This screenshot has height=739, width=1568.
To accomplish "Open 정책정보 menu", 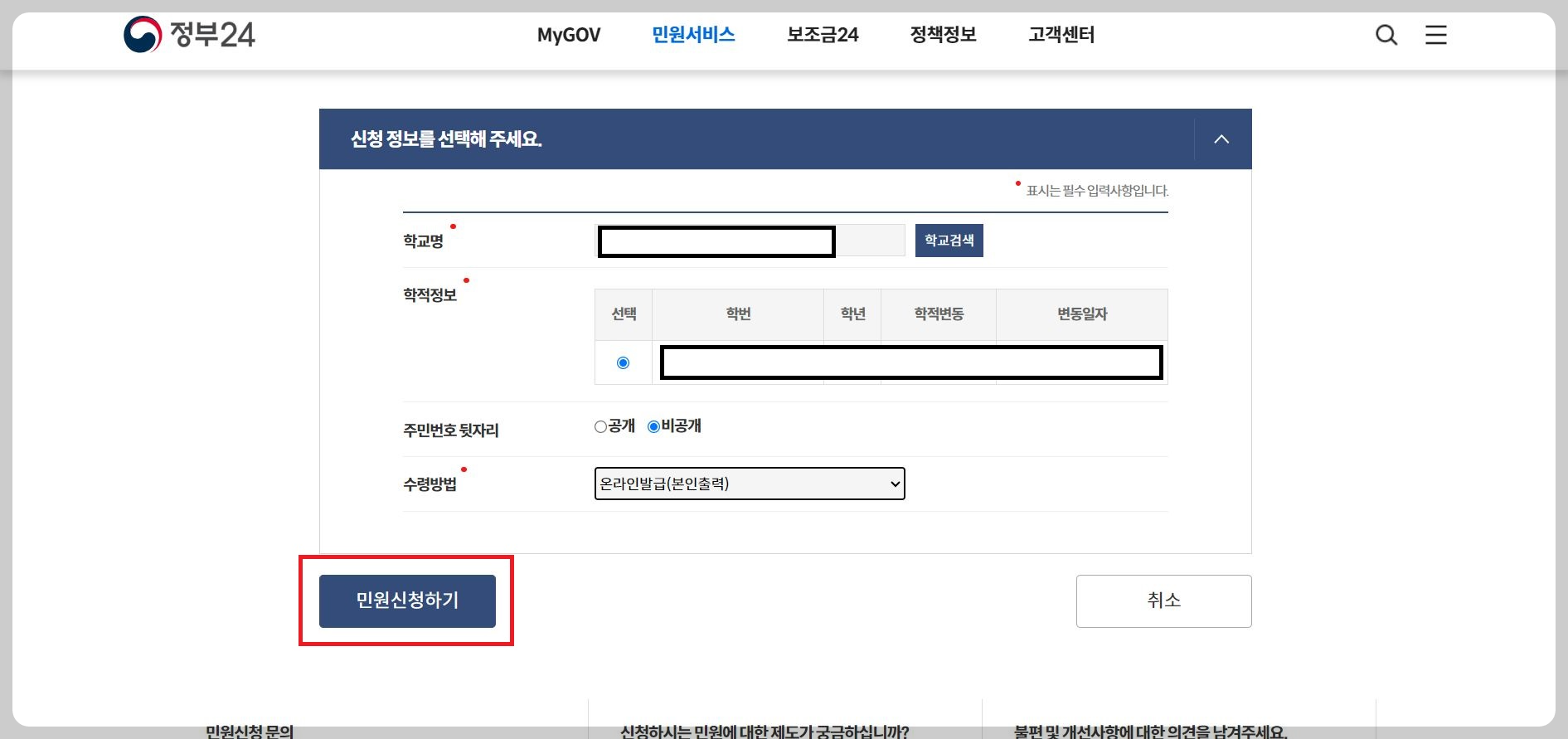I will 943,35.
